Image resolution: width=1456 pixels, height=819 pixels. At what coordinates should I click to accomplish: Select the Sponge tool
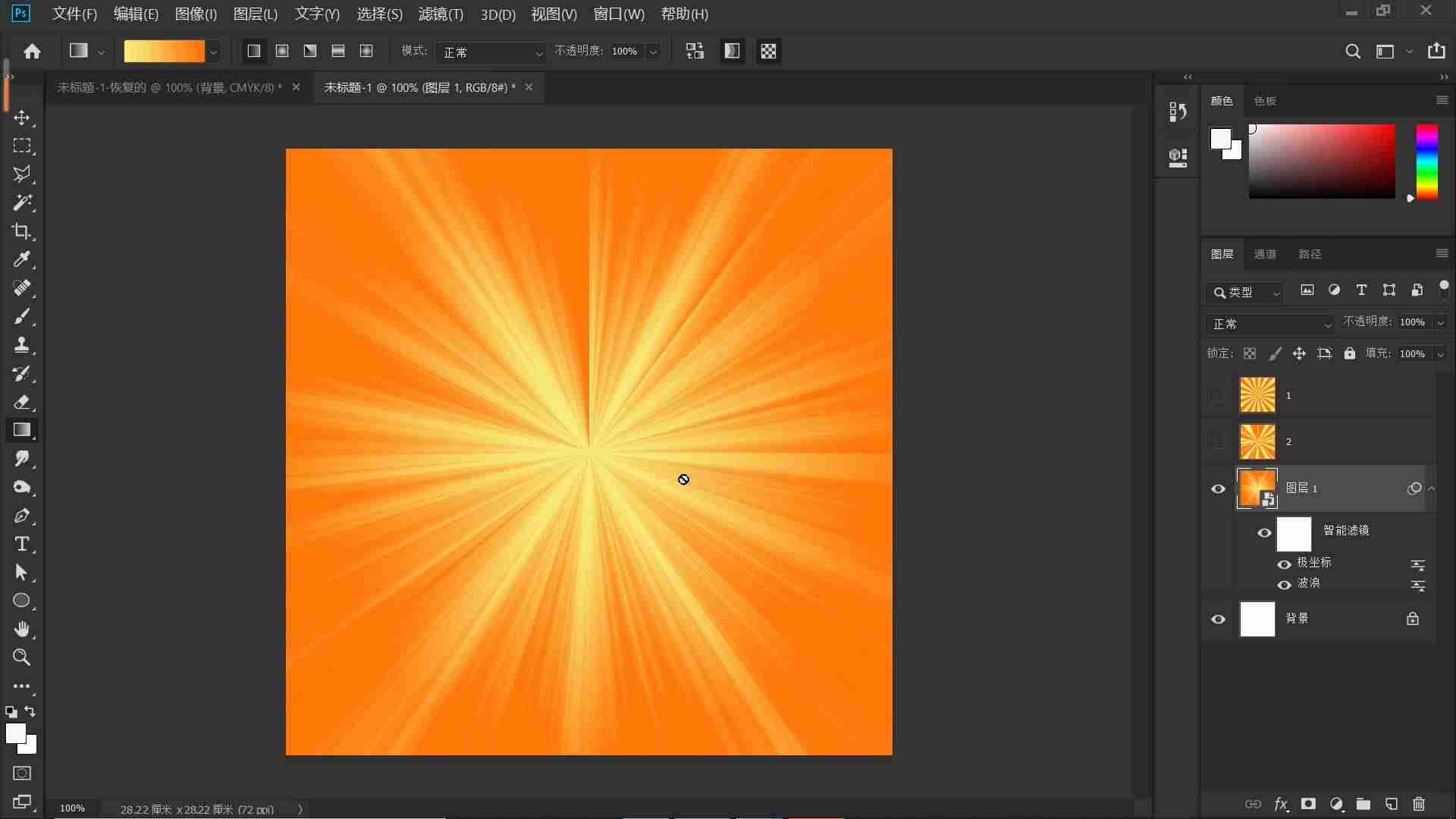click(x=22, y=487)
